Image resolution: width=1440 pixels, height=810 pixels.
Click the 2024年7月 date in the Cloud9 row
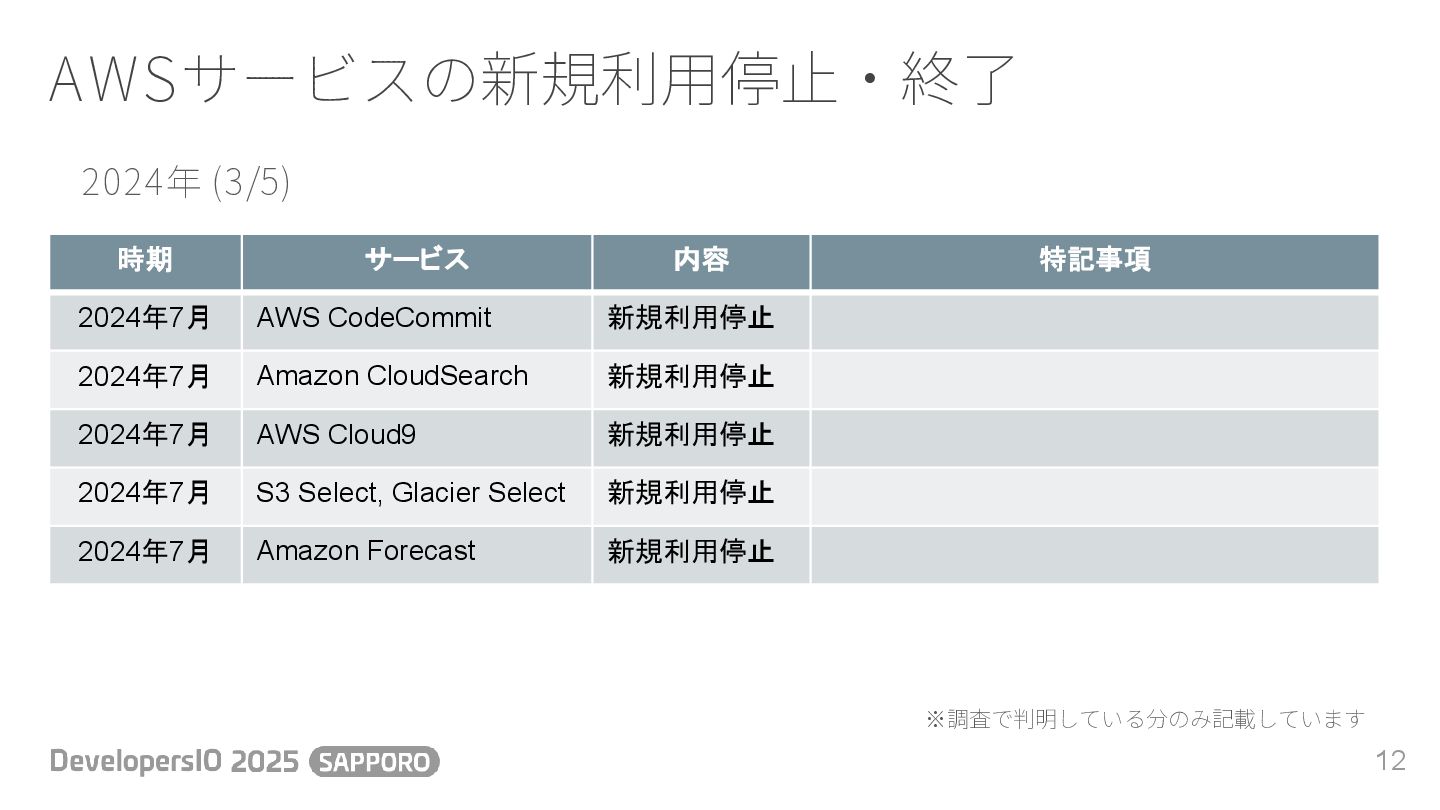click(x=146, y=437)
